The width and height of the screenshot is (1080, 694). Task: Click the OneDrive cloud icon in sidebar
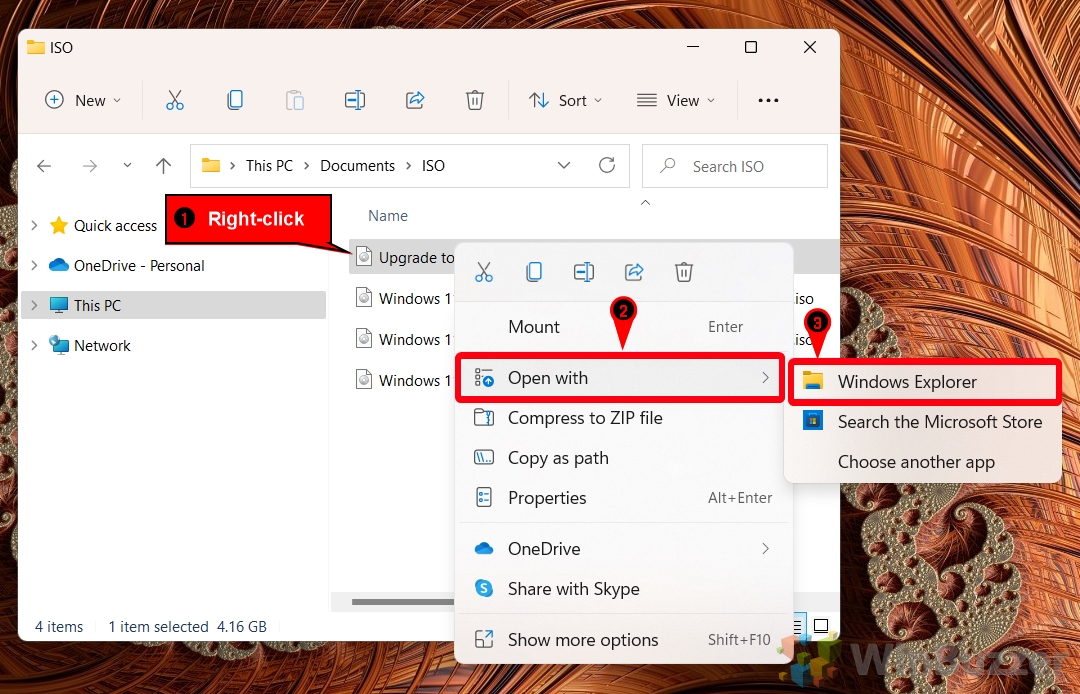[x=59, y=265]
